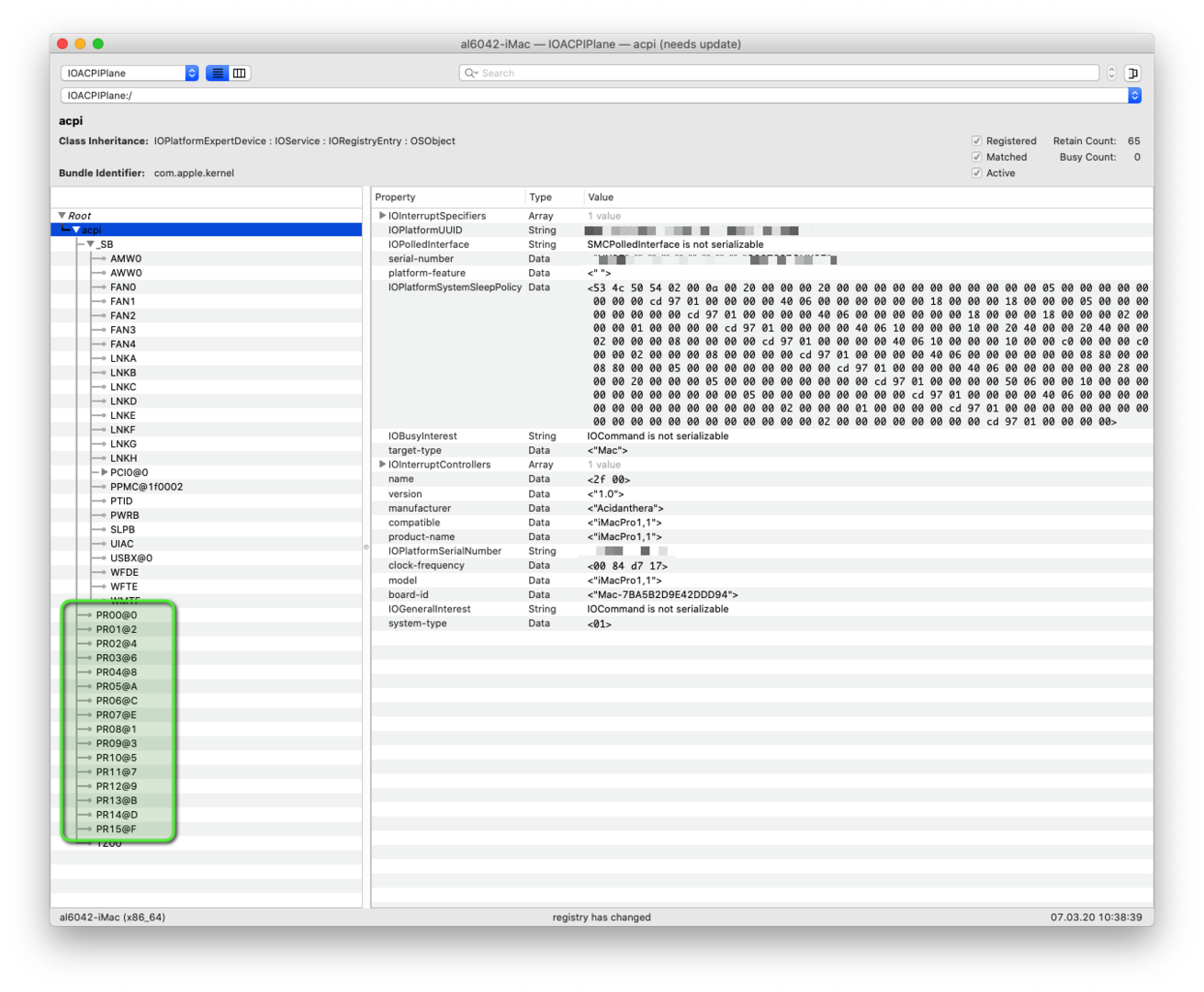
Task: Toggle the Registered checkbox
Action: click(976, 141)
